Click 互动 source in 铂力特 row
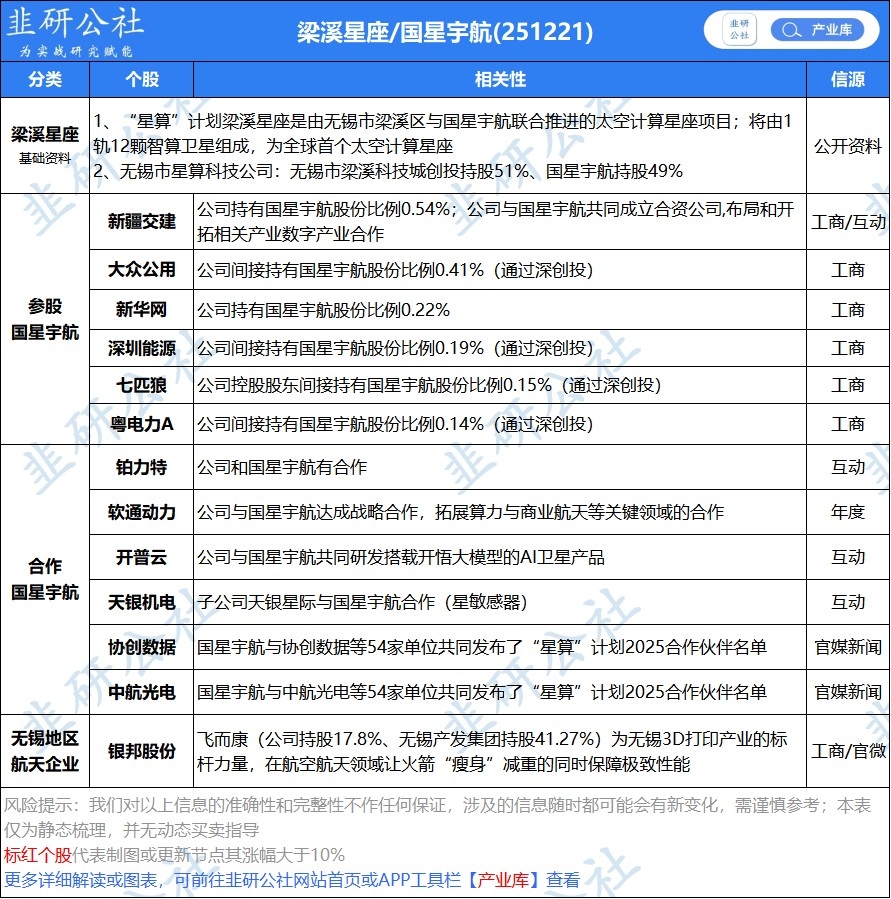The height and width of the screenshot is (899, 891). [847, 467]
